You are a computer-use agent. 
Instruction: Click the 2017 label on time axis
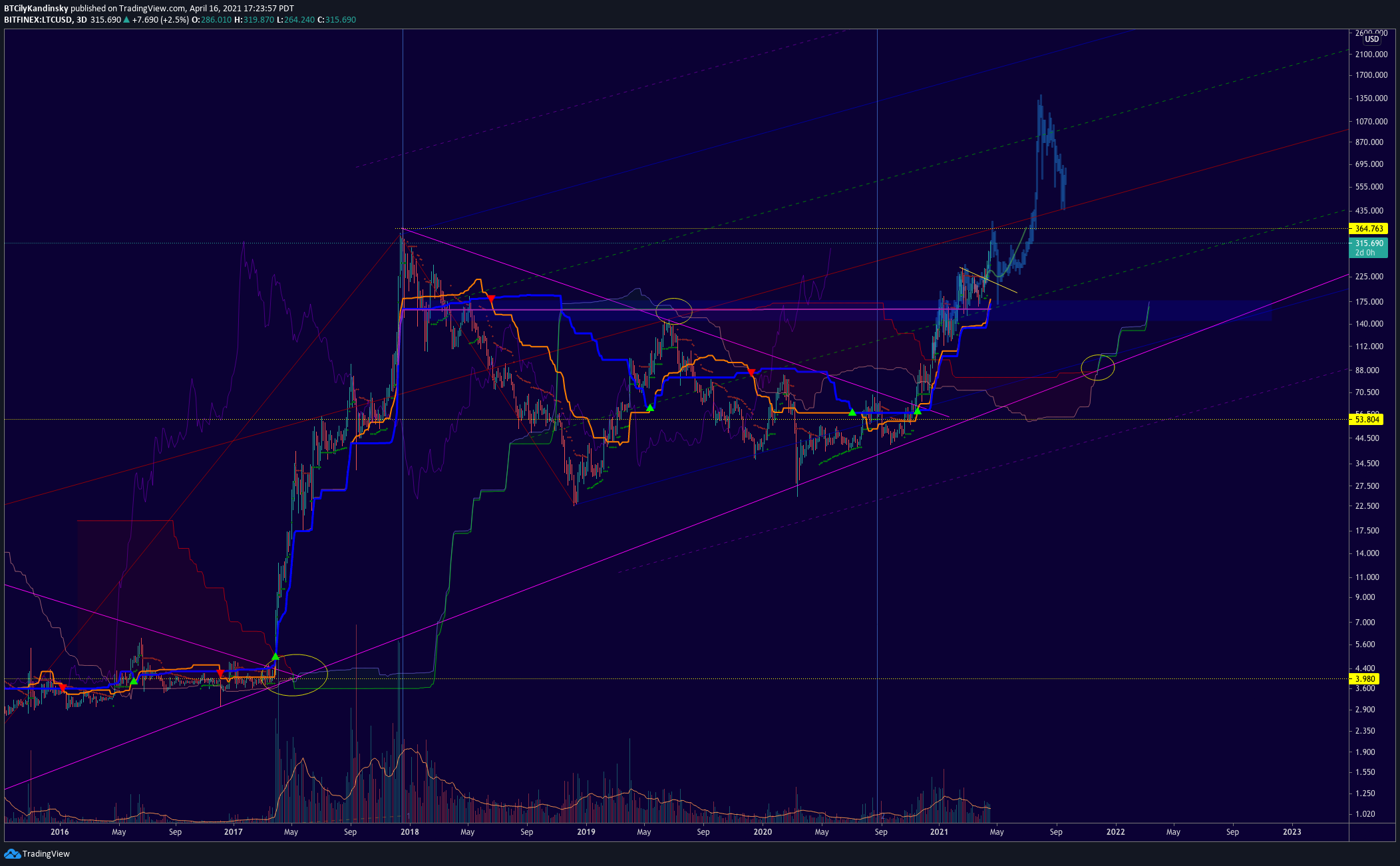pyautogui.click(x=233, y=832)
